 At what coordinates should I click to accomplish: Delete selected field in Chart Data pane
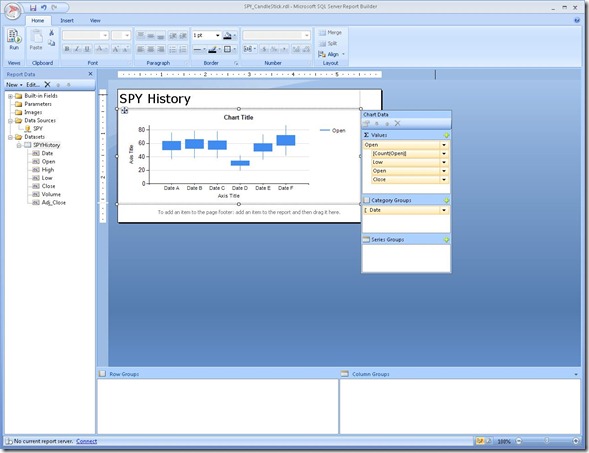[397, 123]
